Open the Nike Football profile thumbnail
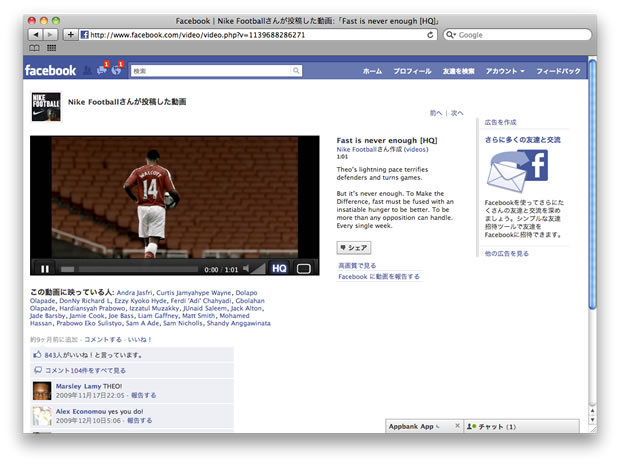620x465 pixels. [46, 107]
